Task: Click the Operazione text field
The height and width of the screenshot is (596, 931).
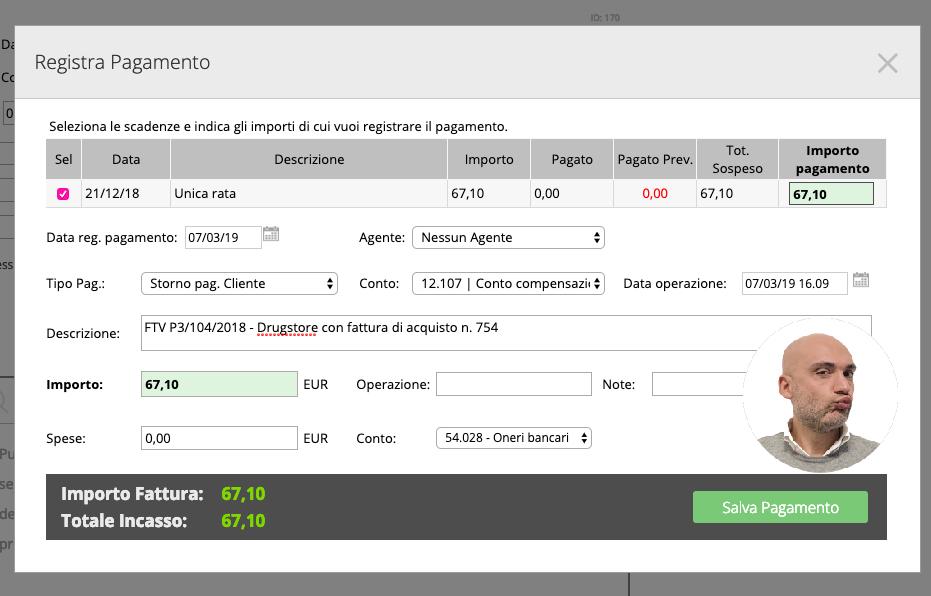Action: [x=513, y=384]
